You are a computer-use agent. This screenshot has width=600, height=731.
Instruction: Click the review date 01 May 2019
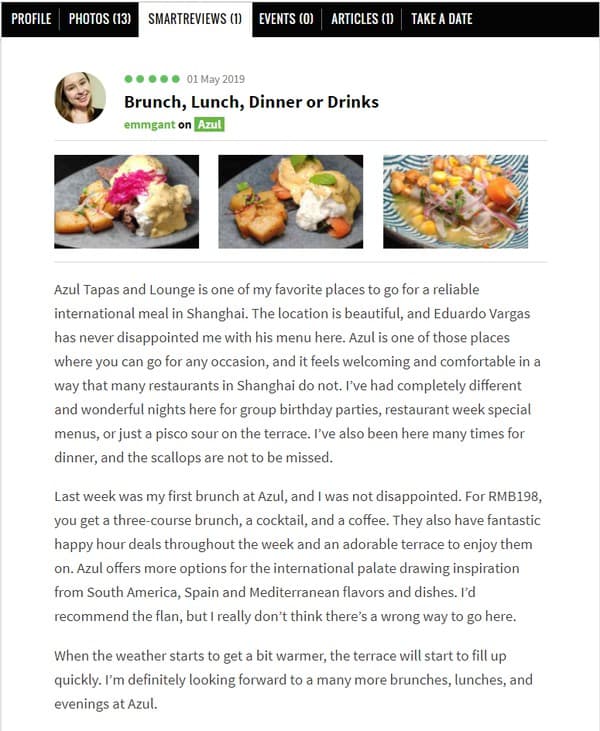coord(214,79)
